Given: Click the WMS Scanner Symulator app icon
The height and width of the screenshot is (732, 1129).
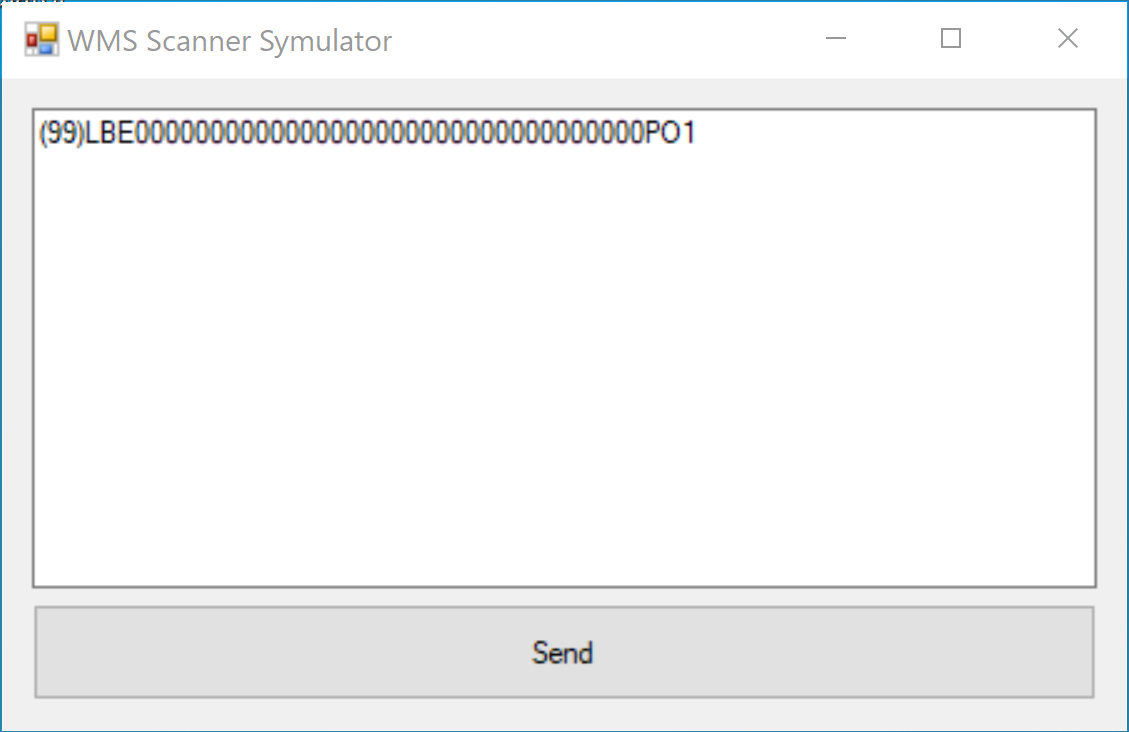Looking at the screenshot, I should (41, 40).
